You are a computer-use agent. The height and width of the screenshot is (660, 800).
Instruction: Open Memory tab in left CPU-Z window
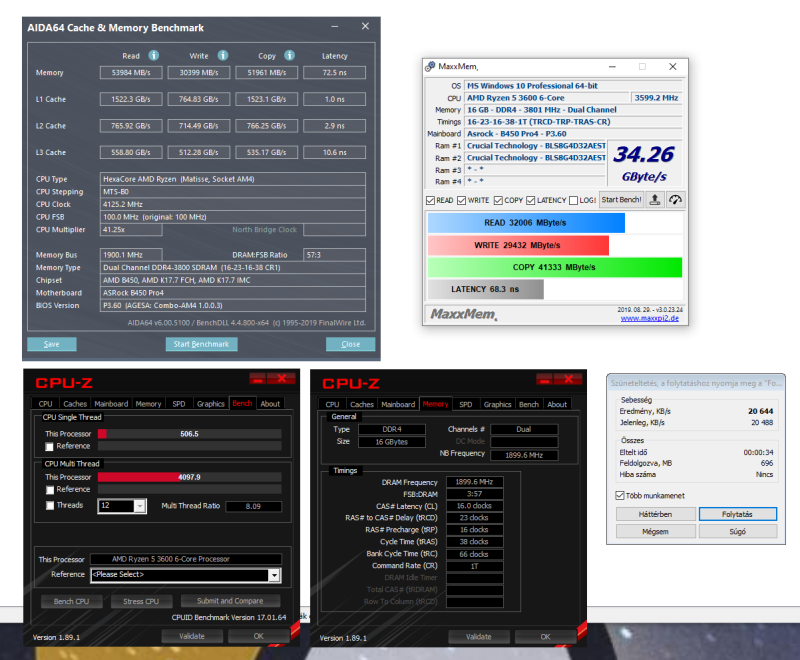(x=148, y=403)
